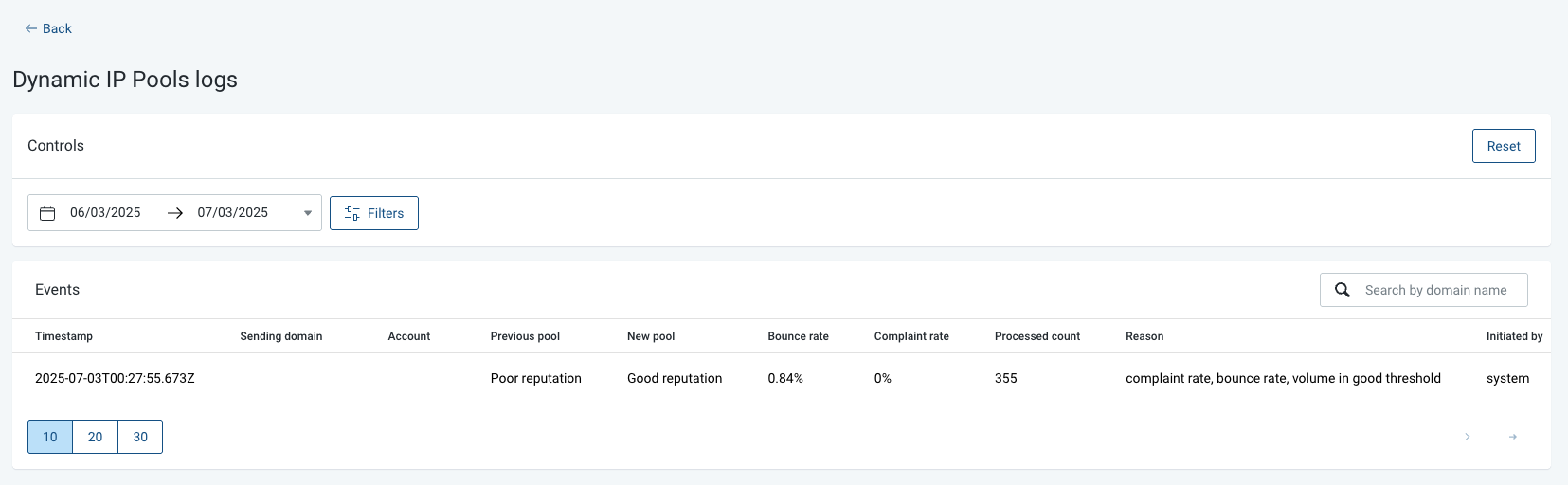Set page size to 20

click(96, 437)
